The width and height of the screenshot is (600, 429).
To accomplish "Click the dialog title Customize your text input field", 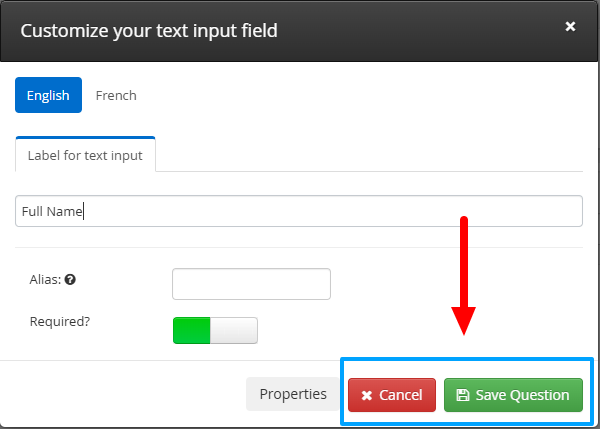I will [149, 31].
